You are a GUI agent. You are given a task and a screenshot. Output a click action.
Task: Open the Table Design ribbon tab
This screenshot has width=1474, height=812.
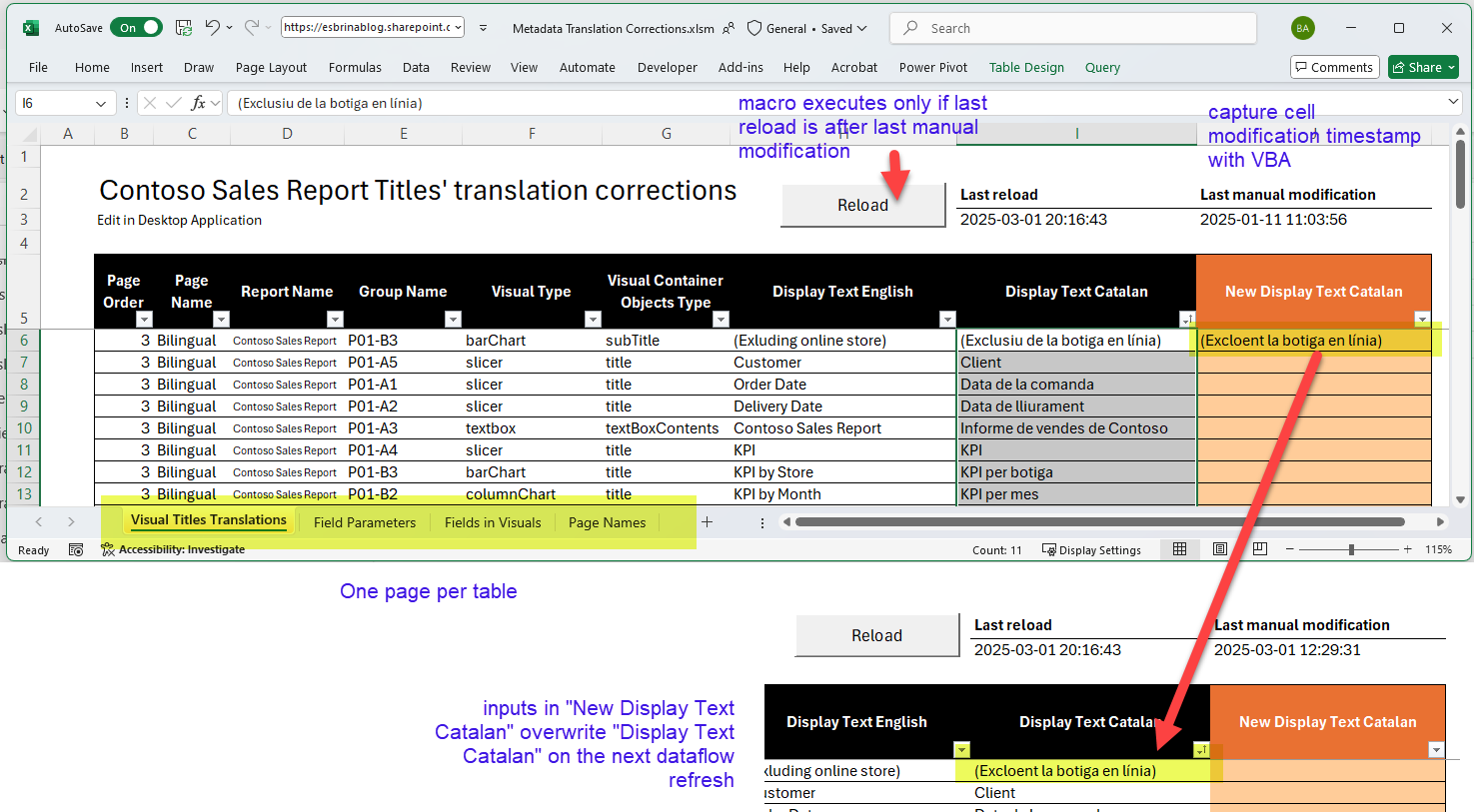click(x=1026, y=68)
